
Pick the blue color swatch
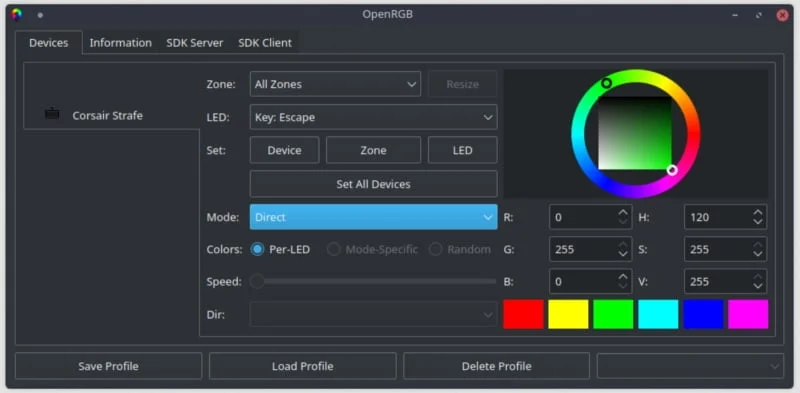pos(703,314)
